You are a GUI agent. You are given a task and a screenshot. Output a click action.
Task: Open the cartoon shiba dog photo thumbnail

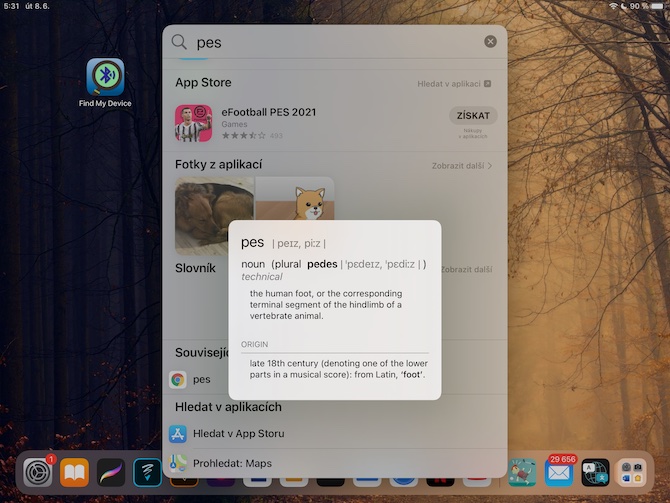[x=295, y=199]
